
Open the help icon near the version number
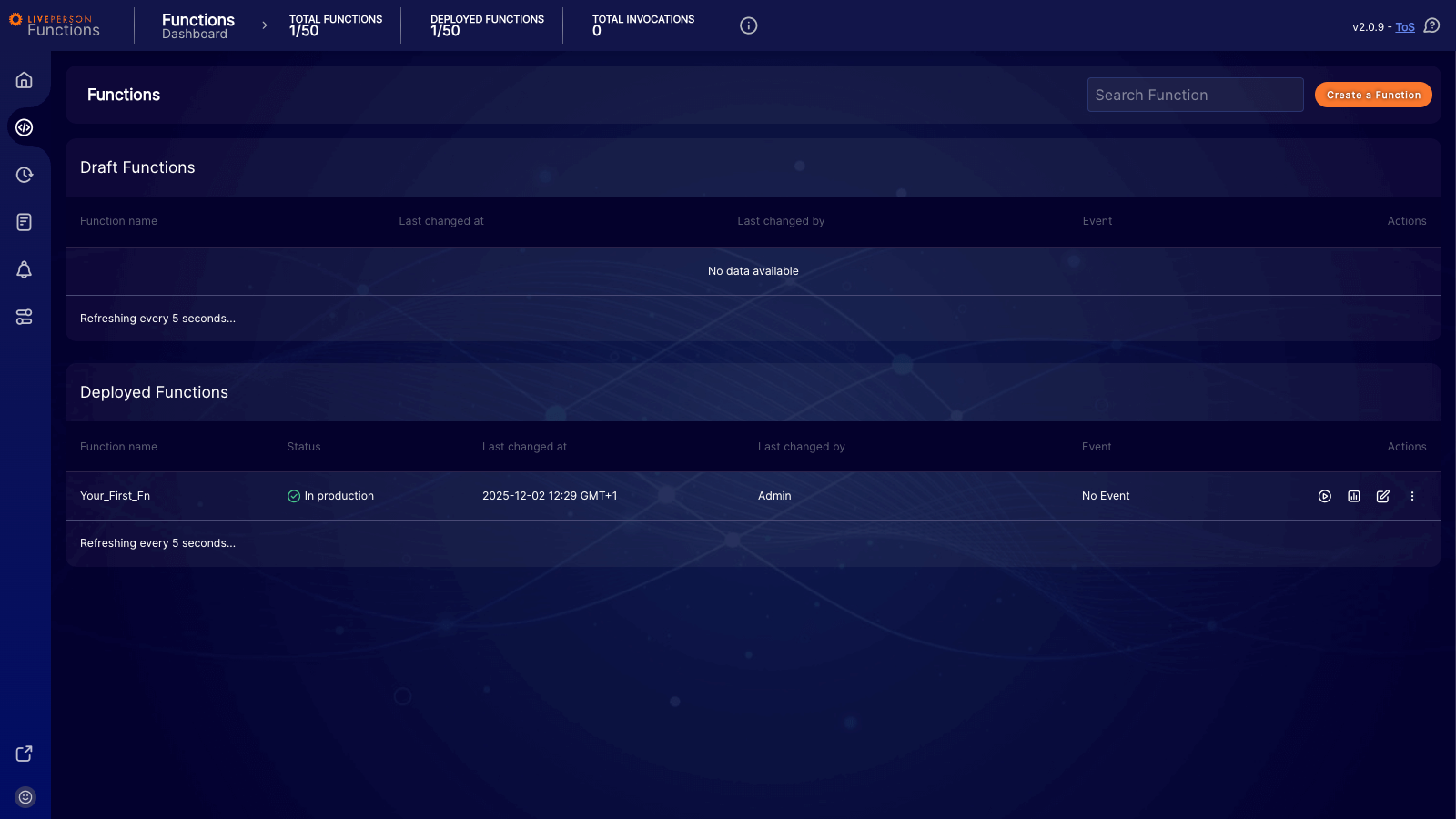click(x=1432, y=26)
